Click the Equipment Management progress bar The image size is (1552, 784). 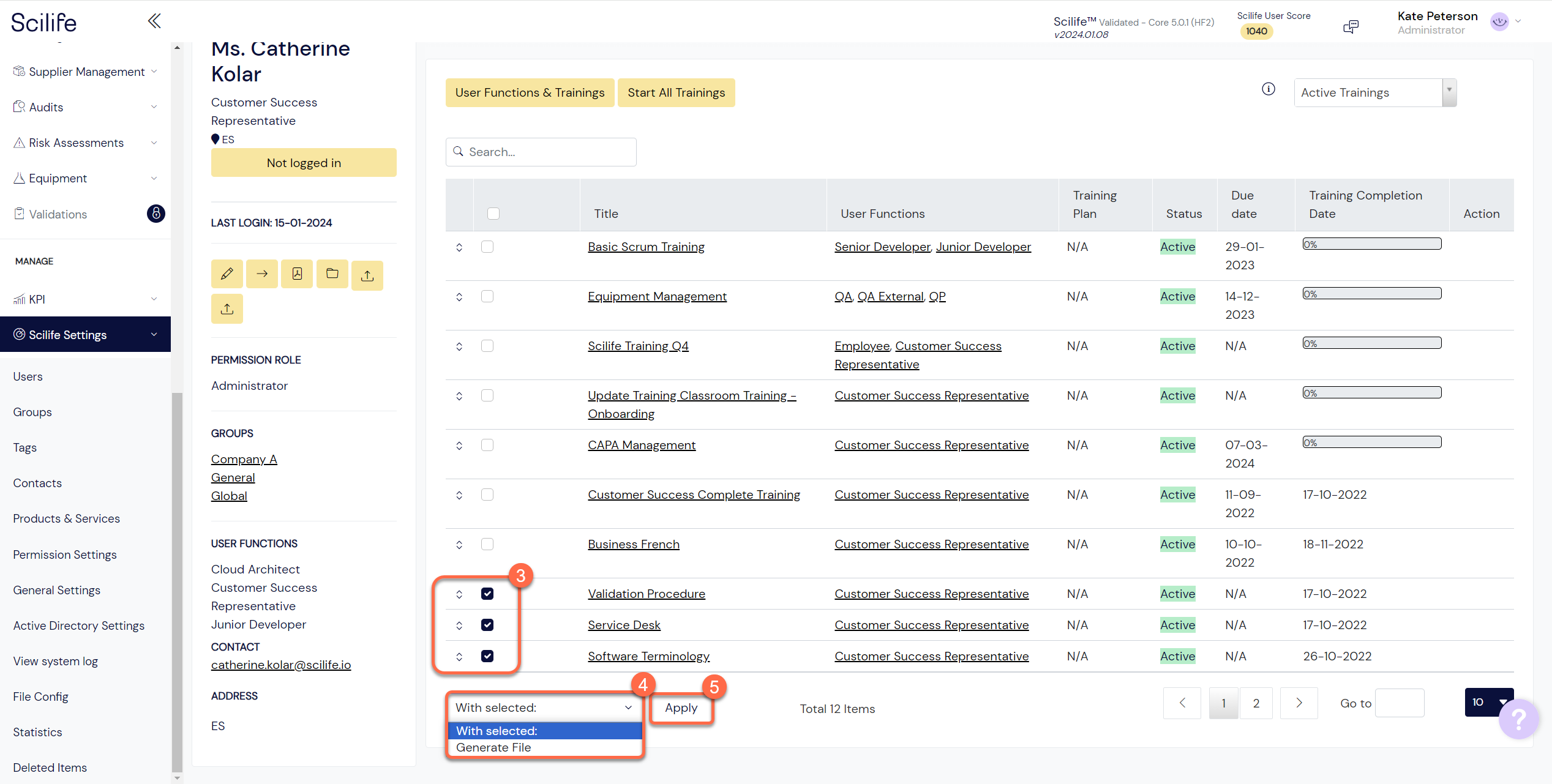coord(1372,294)
